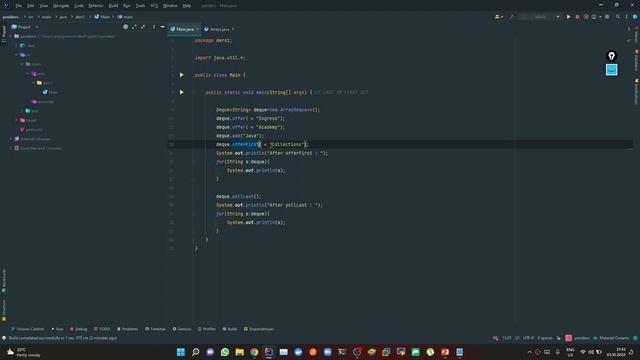
Task: Click the Run with Coverage icon
Action: [586, 17]
